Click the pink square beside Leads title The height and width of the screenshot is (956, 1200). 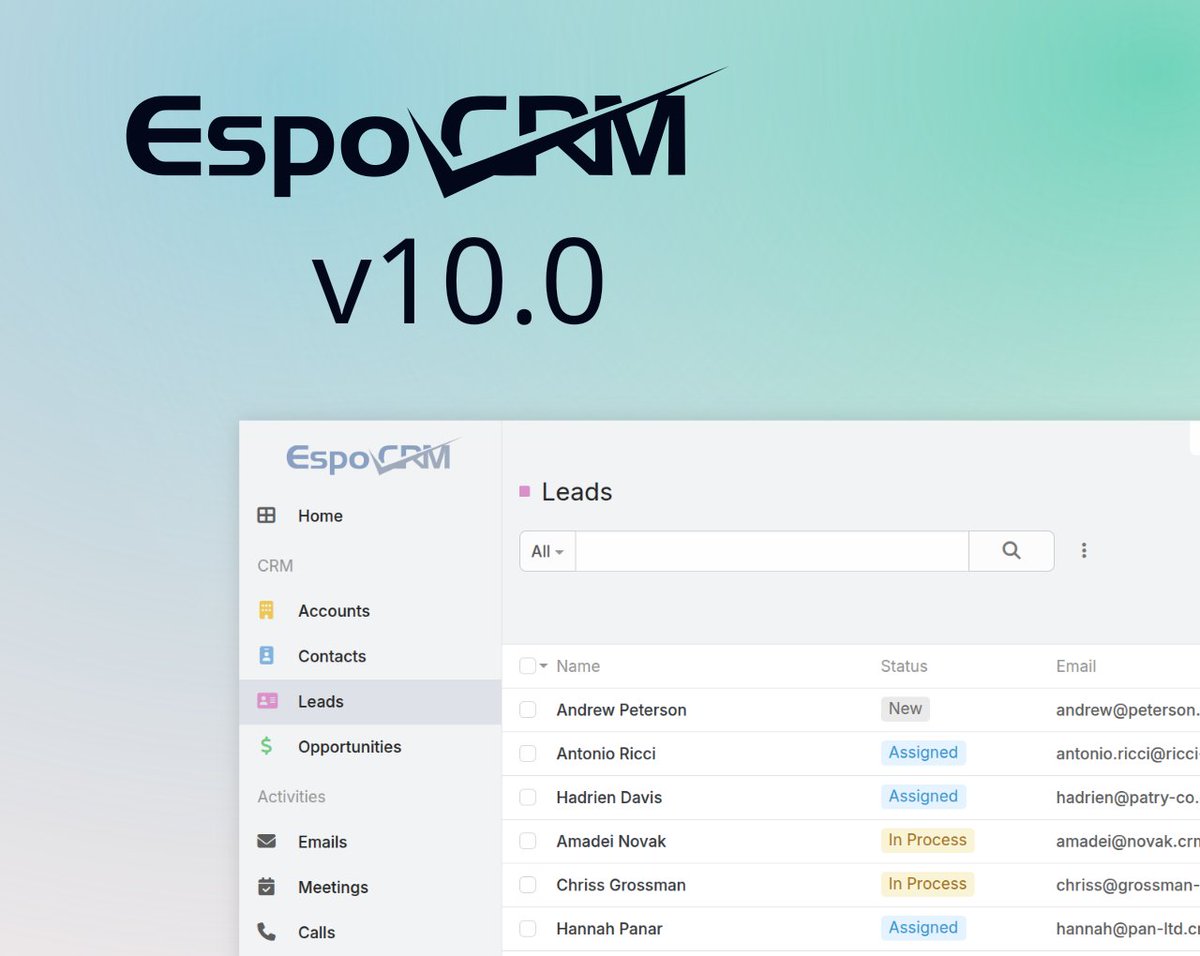525,492
